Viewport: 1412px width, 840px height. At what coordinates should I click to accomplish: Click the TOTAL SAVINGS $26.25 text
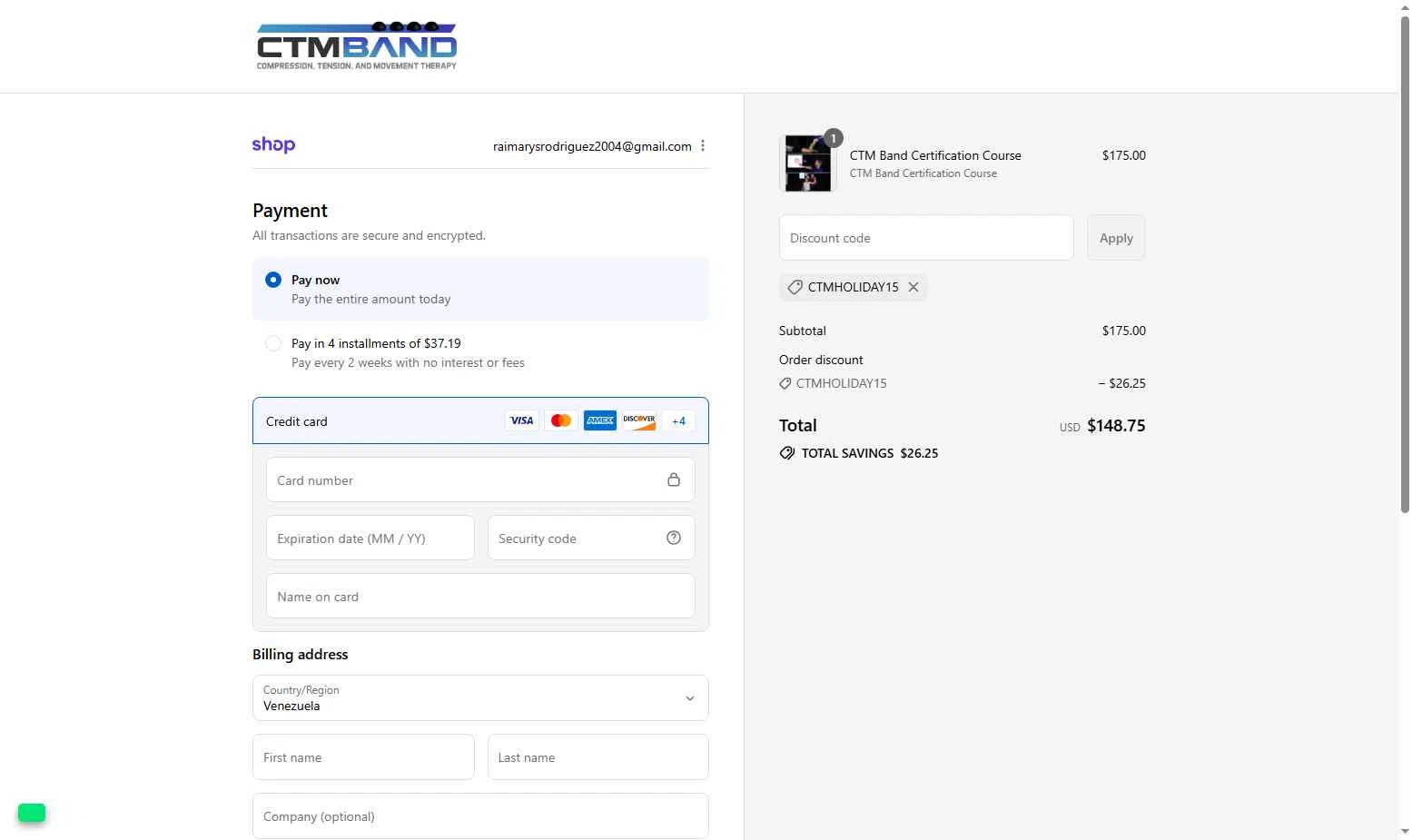(870, 453)
